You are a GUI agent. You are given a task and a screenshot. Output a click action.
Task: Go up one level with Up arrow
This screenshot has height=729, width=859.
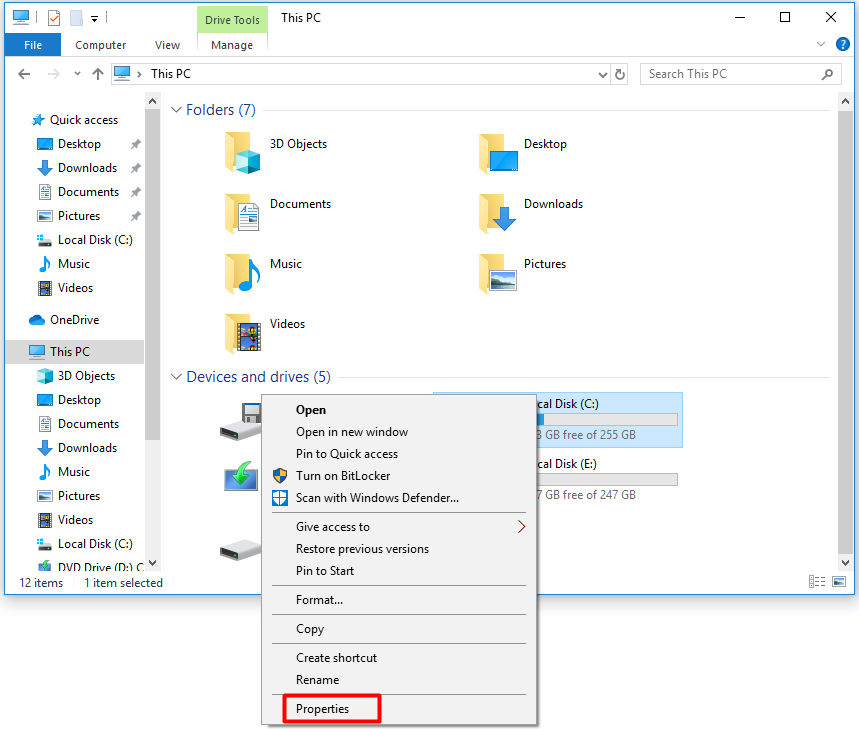click(x=98, y=74)
